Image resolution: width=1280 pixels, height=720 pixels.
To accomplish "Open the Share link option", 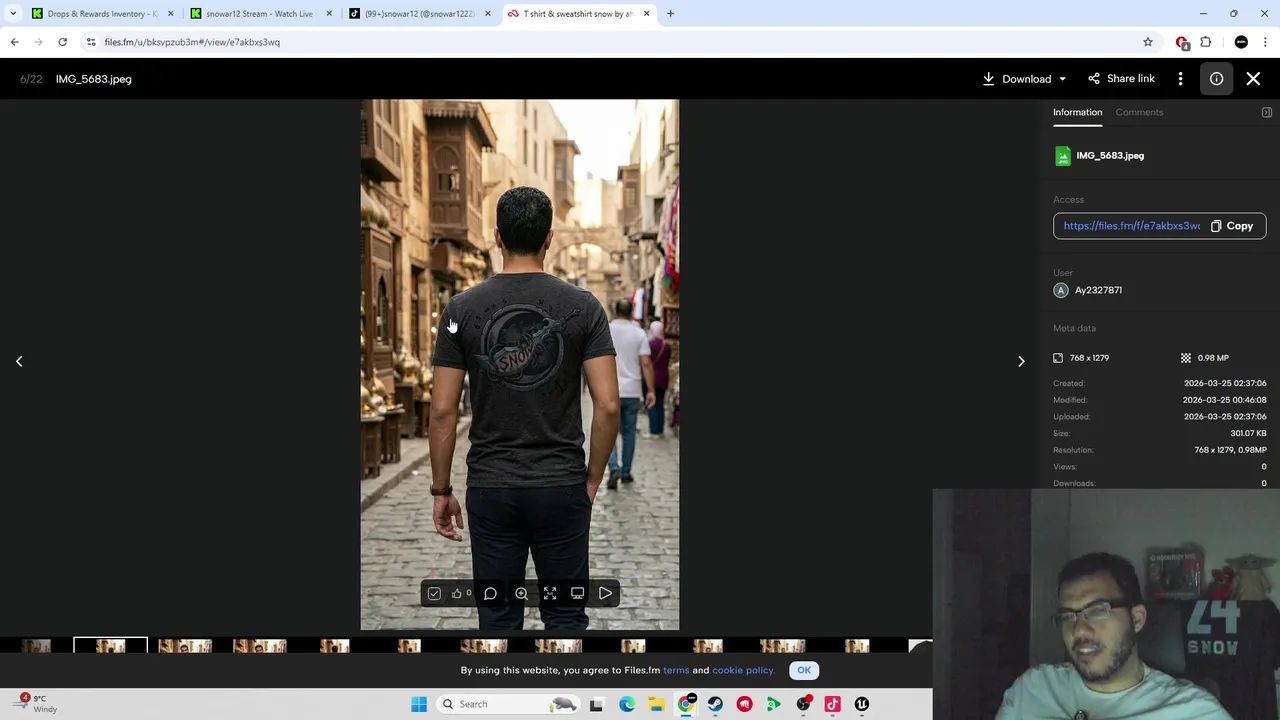I will click(1121, 79).
